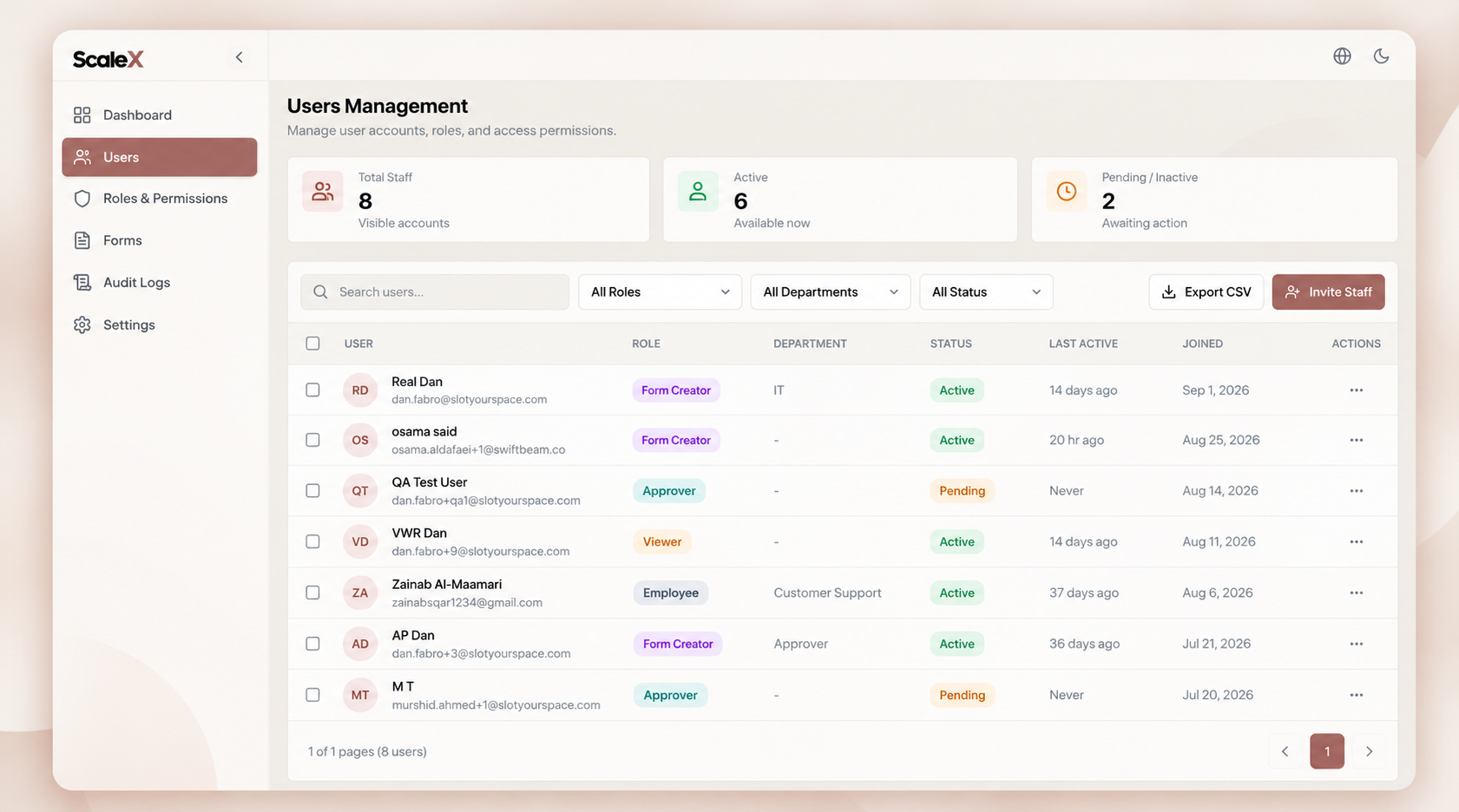Click the Export CSV button
The height and width of the screenshot is (812, 1459).
1206,292
